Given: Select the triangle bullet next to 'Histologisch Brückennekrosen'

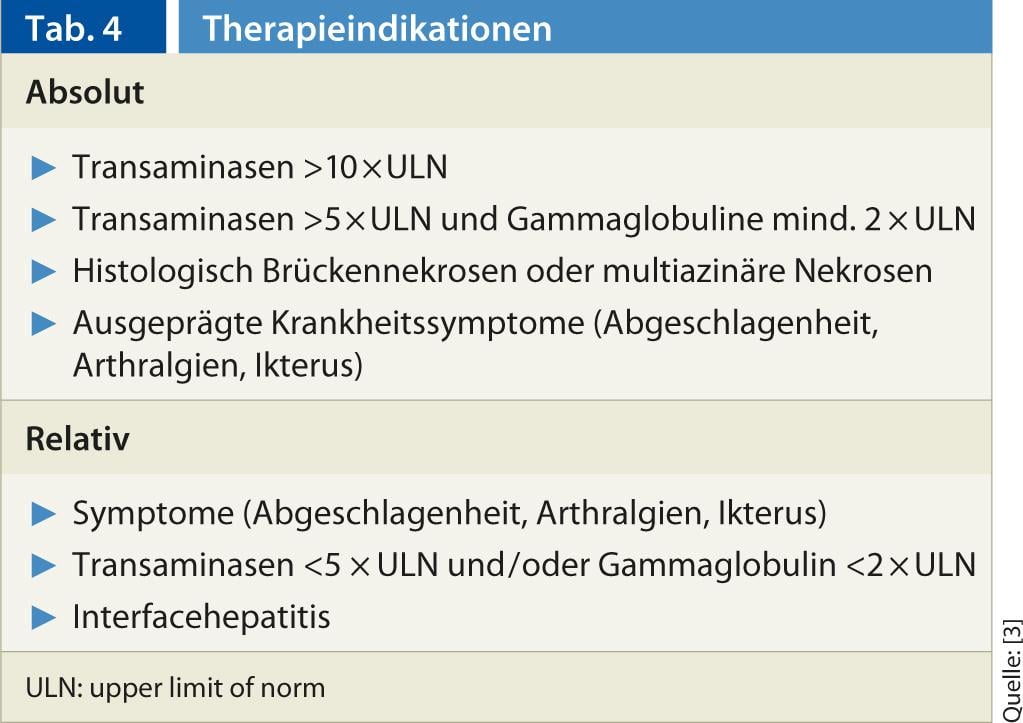Looking at the screenshot, I should (x=44, y=270).
